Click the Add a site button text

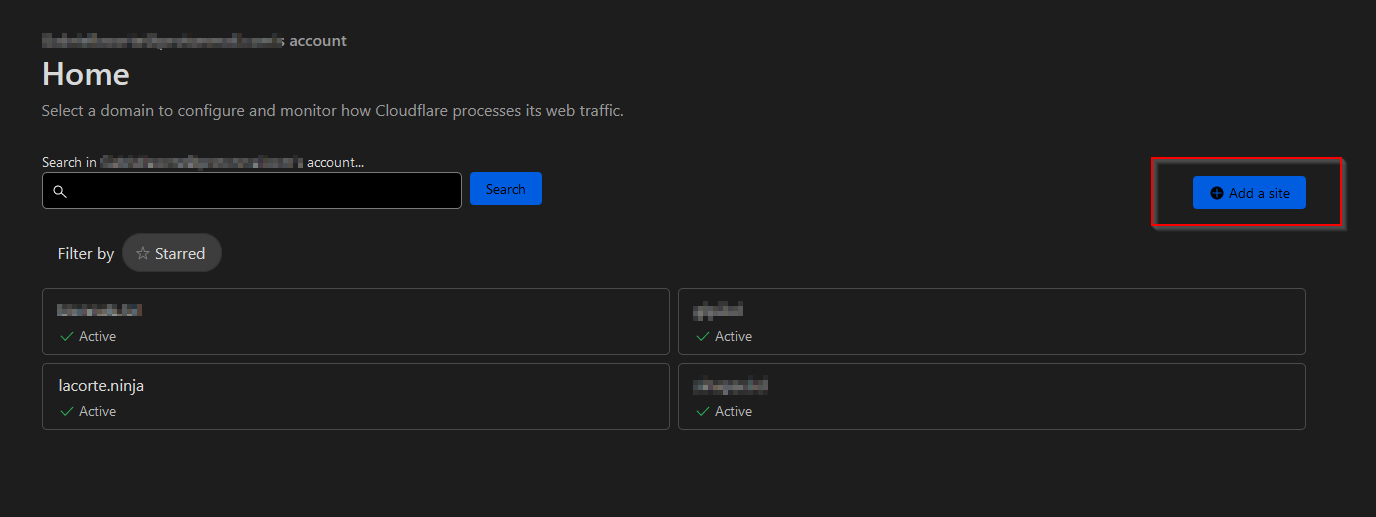tap(1259, 193)
